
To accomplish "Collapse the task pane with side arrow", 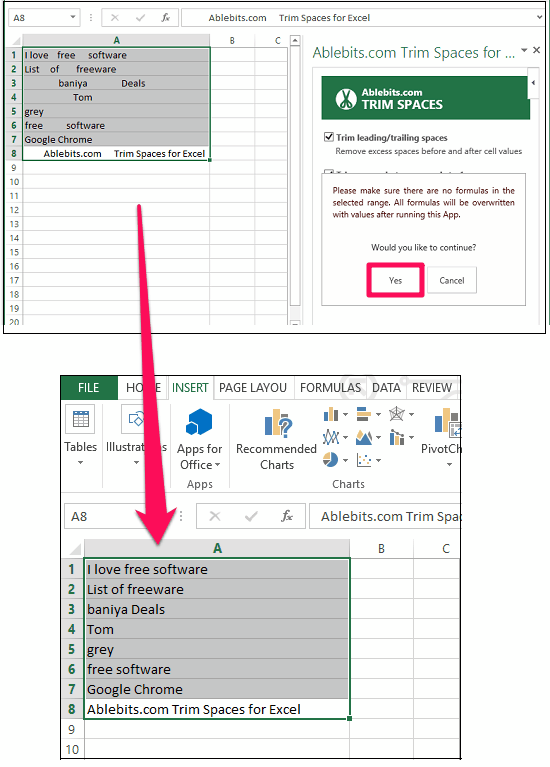I will click(533, 83).
